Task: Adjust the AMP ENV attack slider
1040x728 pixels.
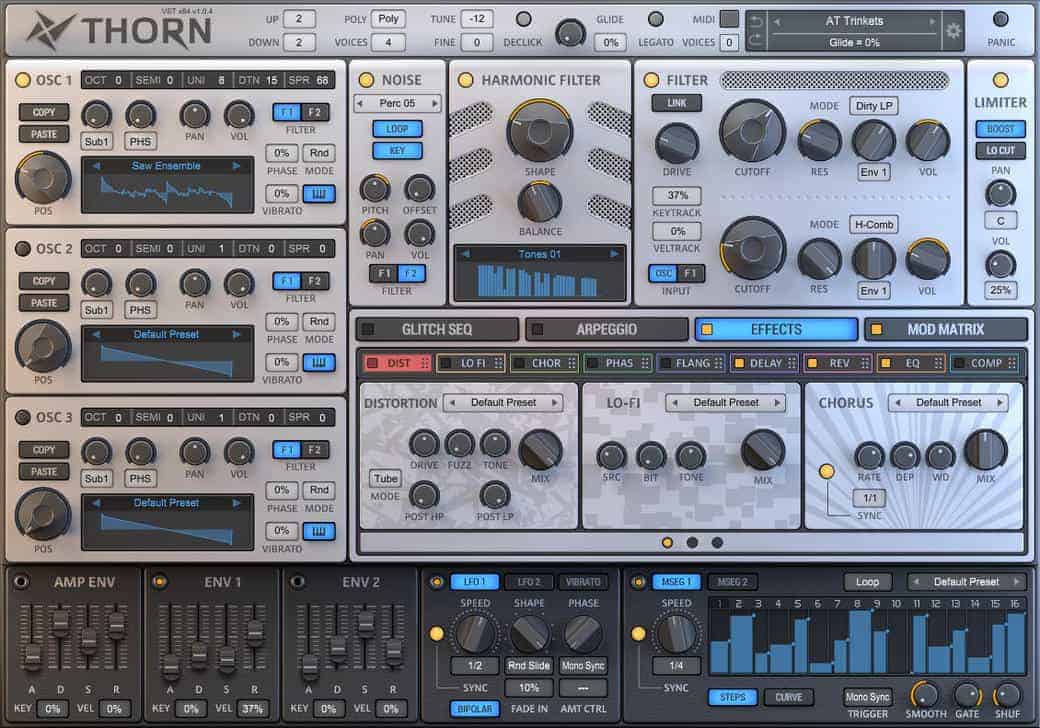Action: (x=31, y=656)
